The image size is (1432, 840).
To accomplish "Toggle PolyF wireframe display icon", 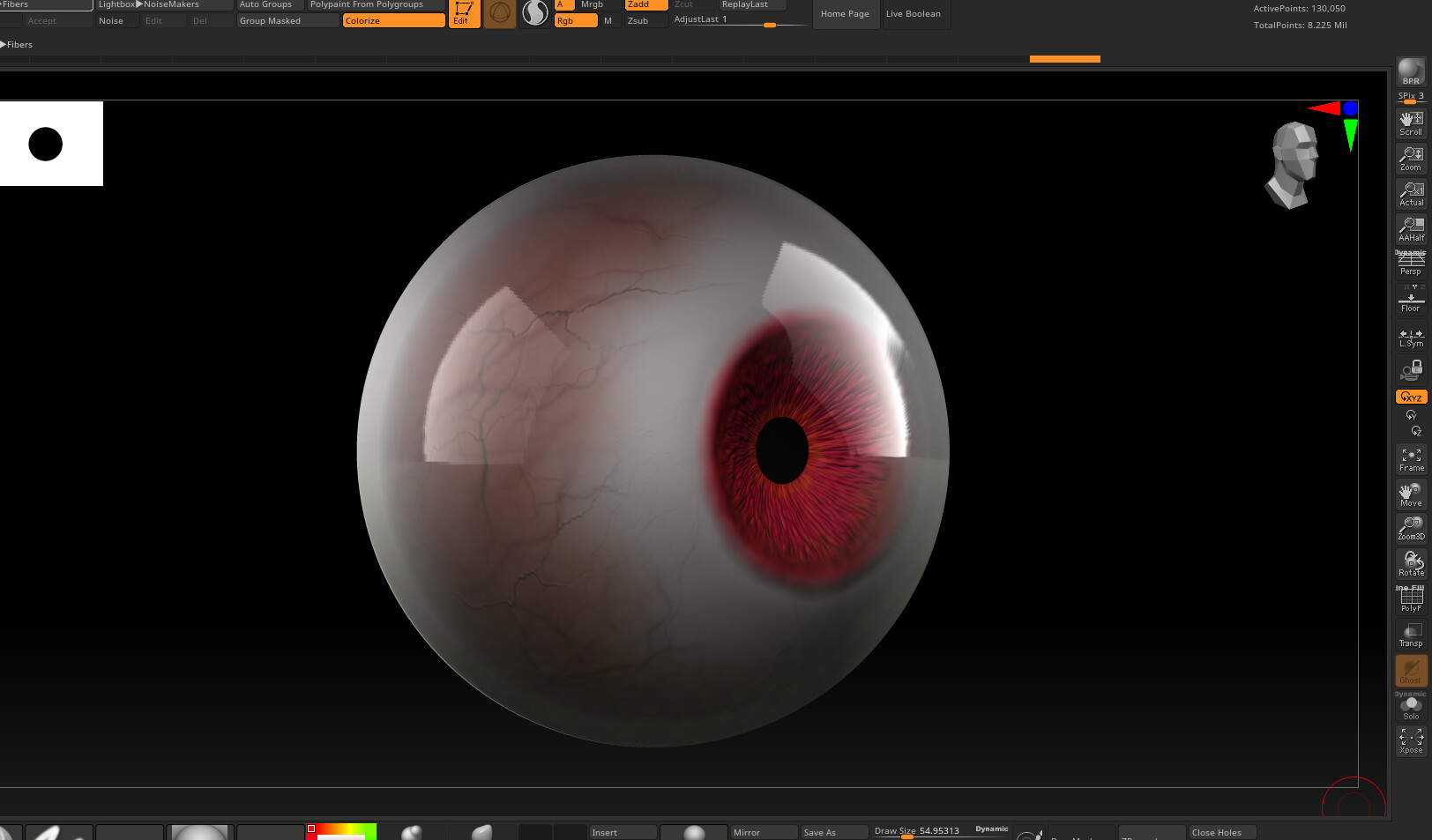I will (1410, 598).
